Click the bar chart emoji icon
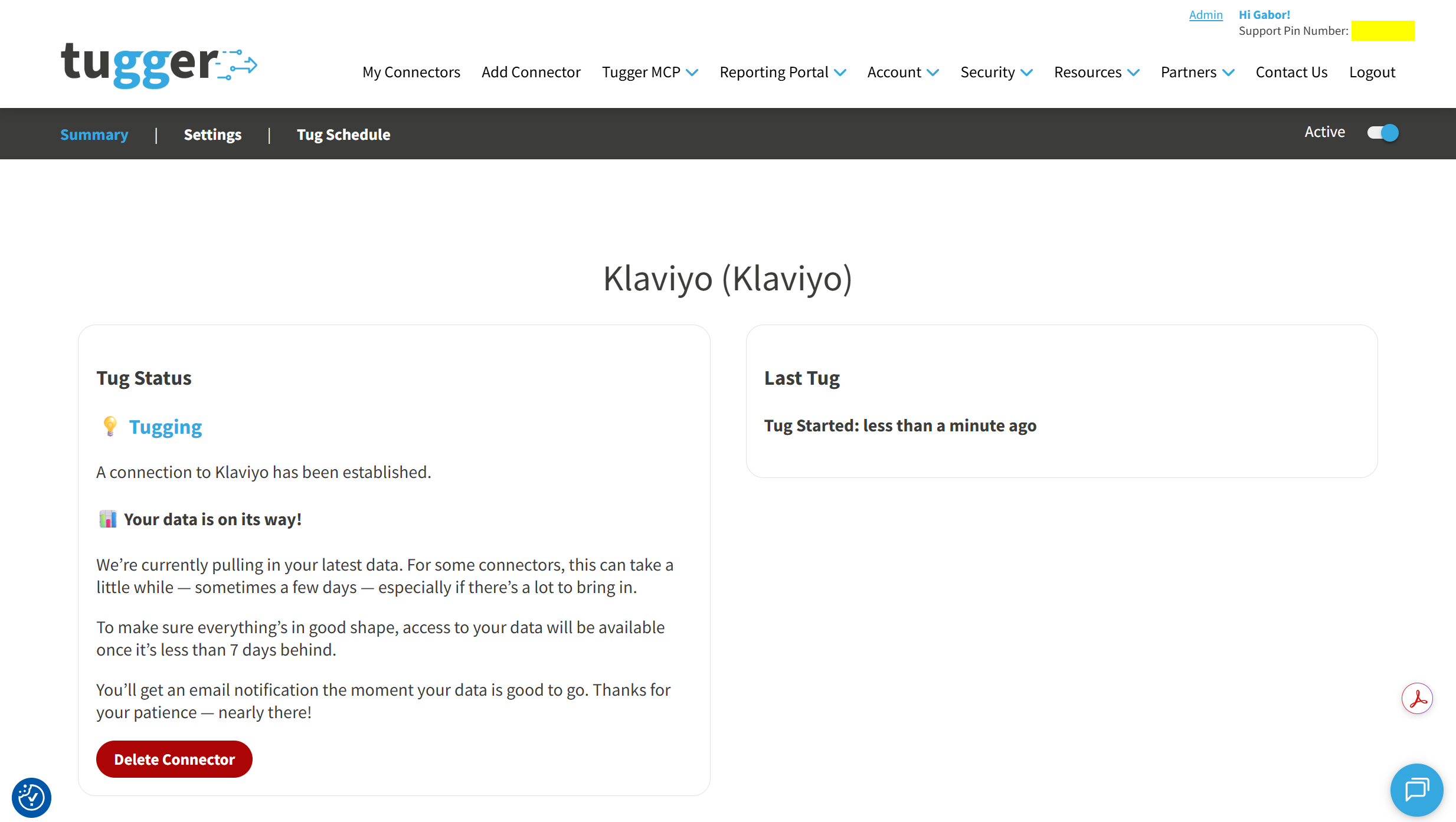 click(x=107, y=519)
